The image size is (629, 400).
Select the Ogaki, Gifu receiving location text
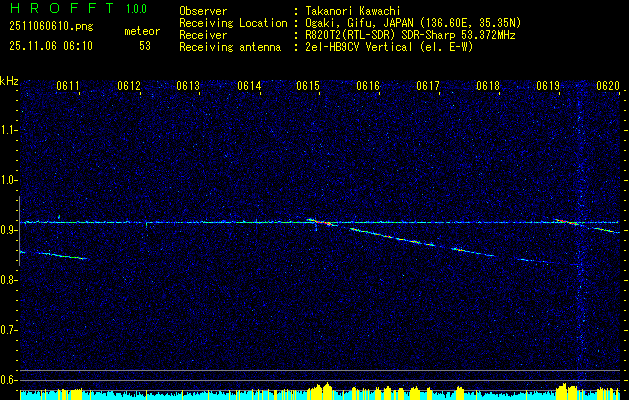pyautogui.click(x=413, y=22)
